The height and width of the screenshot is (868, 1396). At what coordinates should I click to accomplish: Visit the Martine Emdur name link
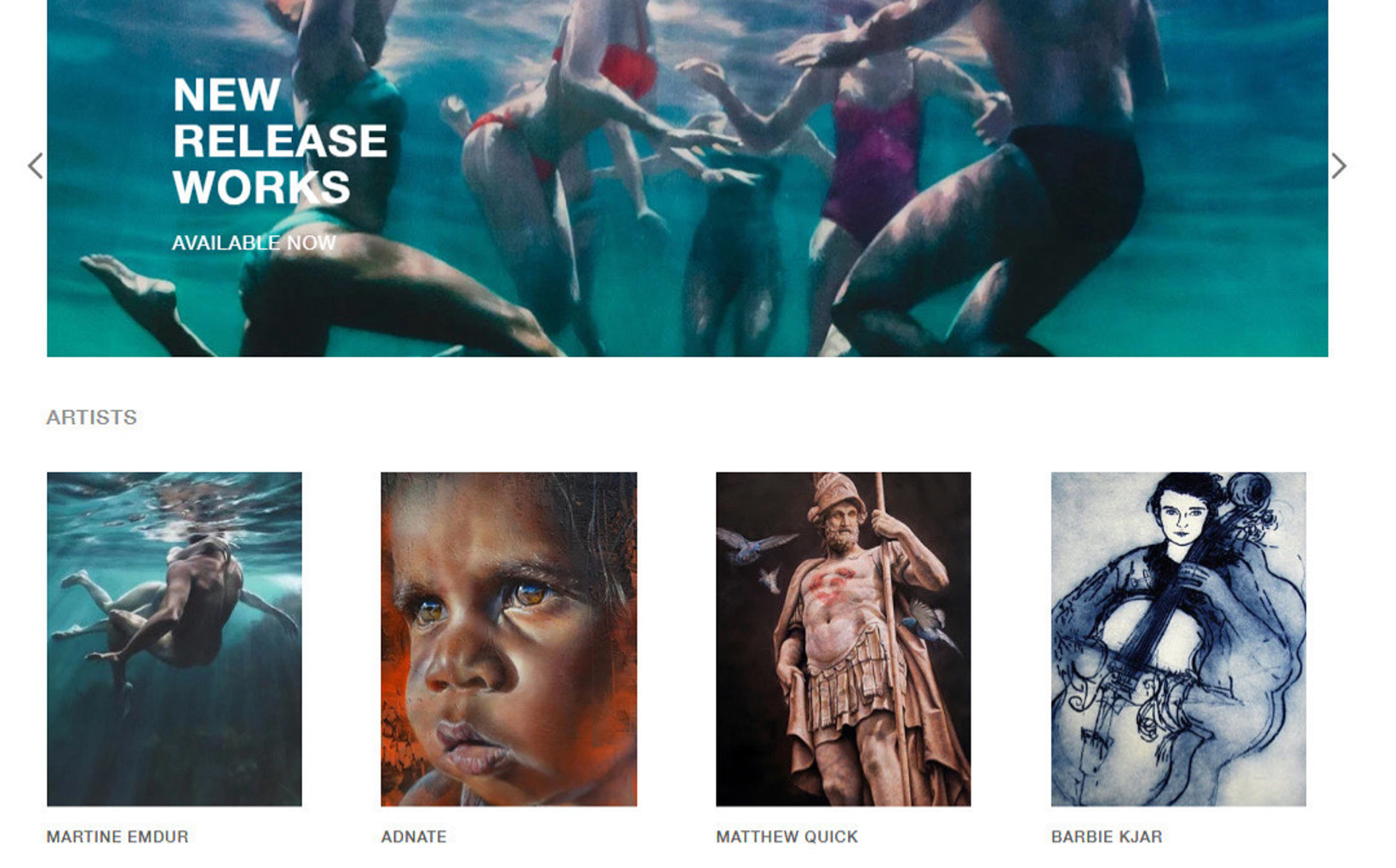pos(117,837)
